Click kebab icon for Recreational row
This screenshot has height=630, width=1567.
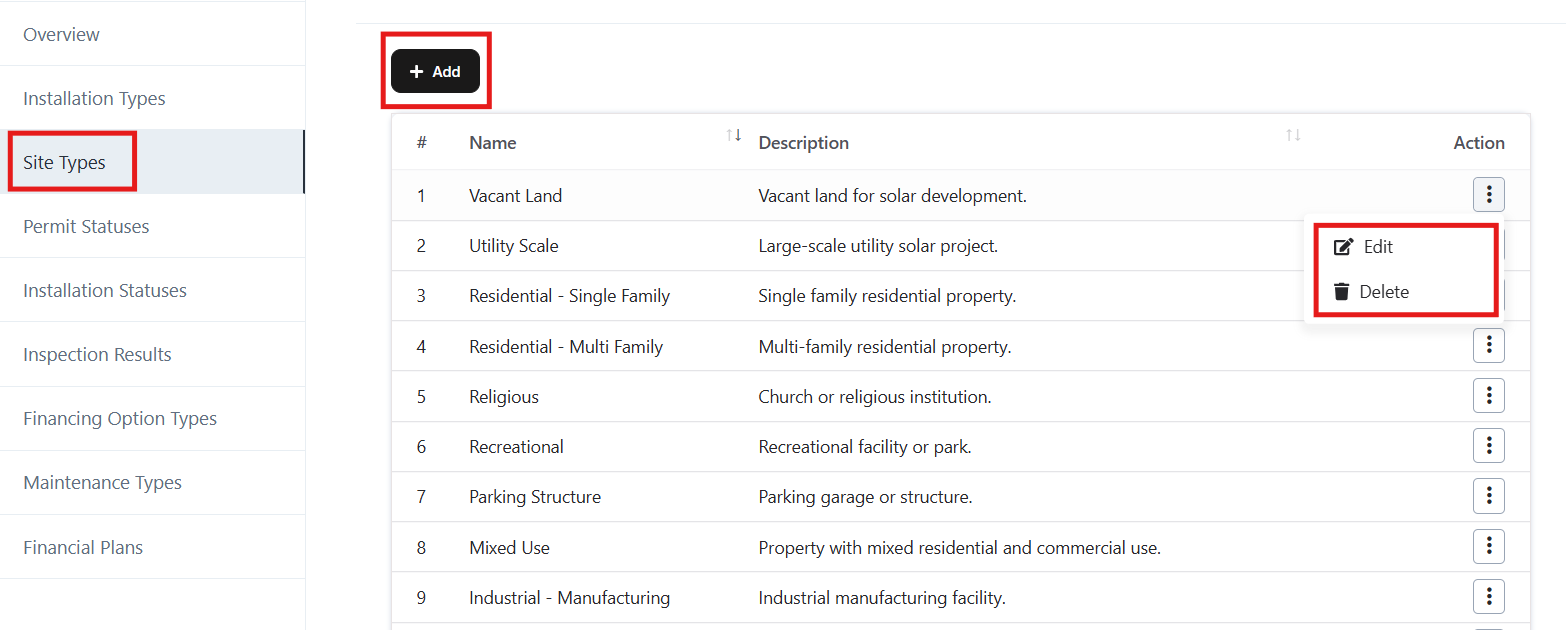(1488, 446)
